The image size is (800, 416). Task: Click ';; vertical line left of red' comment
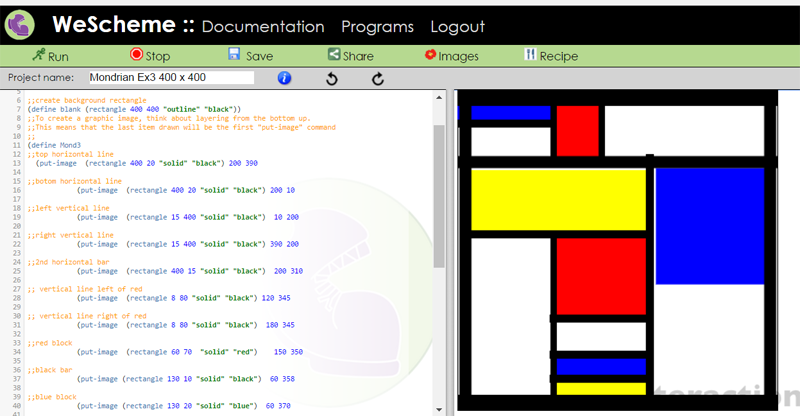(x=85, y=289)
